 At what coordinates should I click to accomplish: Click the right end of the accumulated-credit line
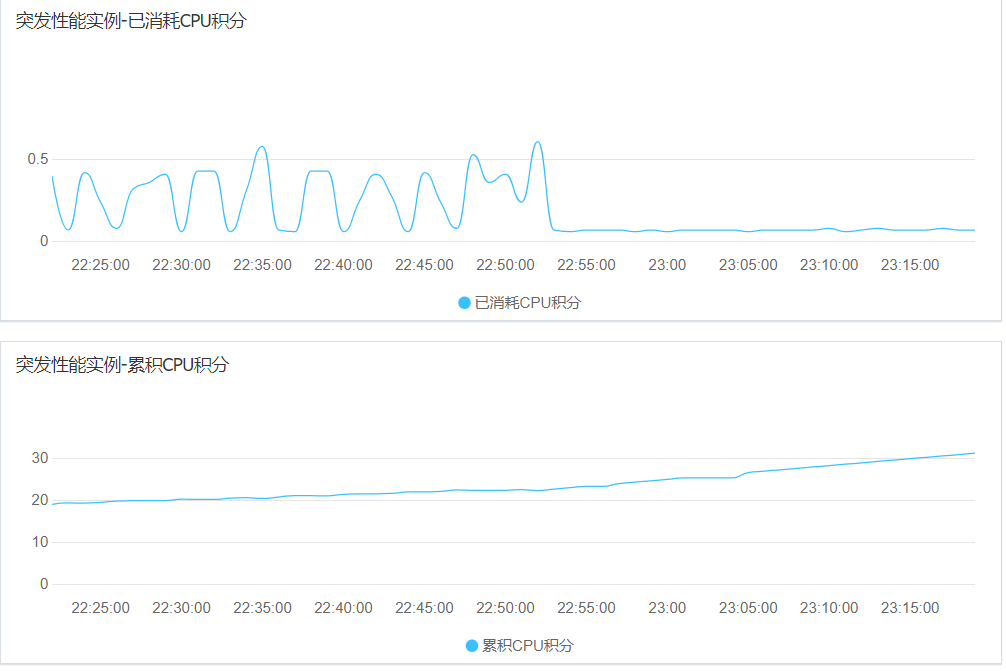pos(973,453)
